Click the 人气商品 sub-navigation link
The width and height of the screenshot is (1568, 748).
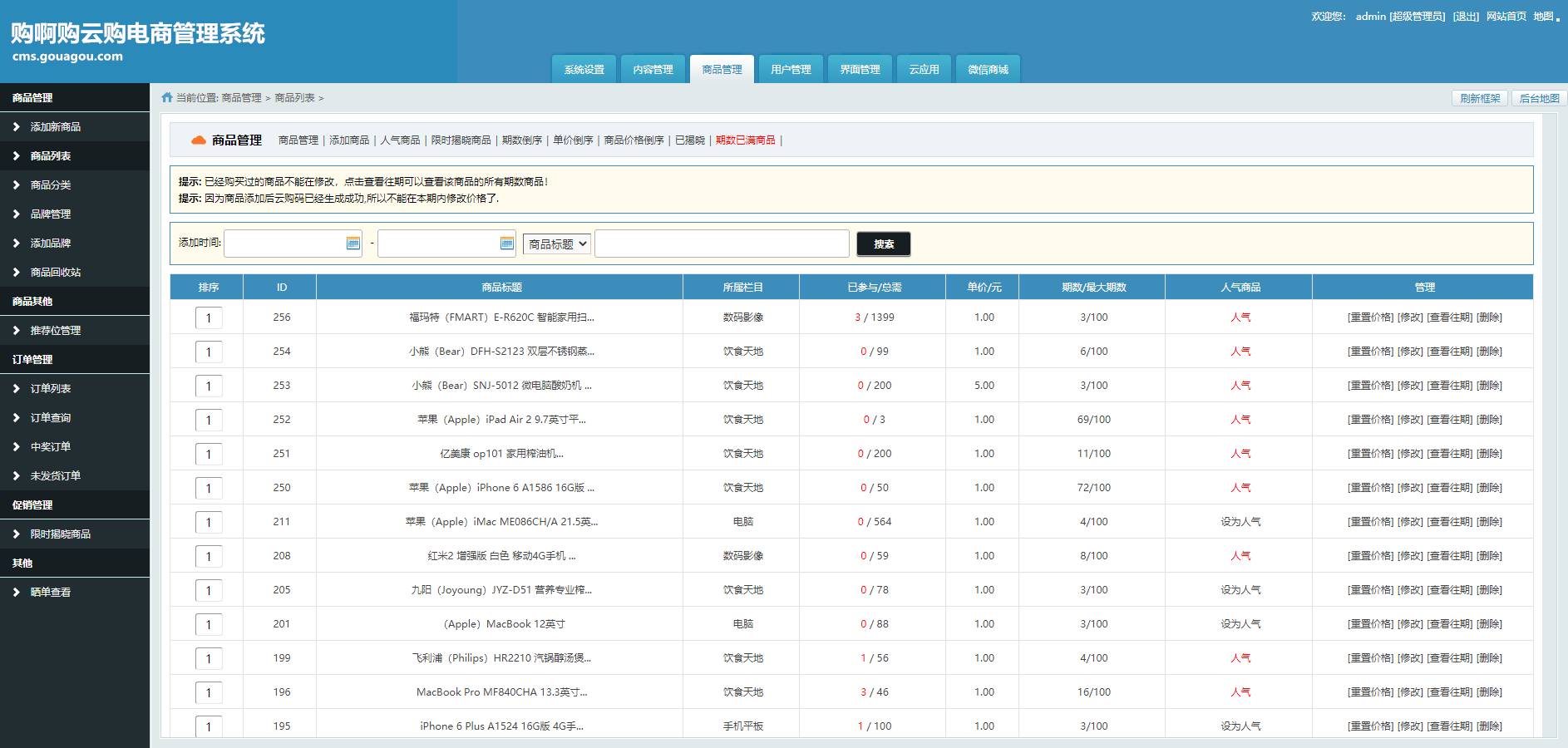(x=400, y=140)
